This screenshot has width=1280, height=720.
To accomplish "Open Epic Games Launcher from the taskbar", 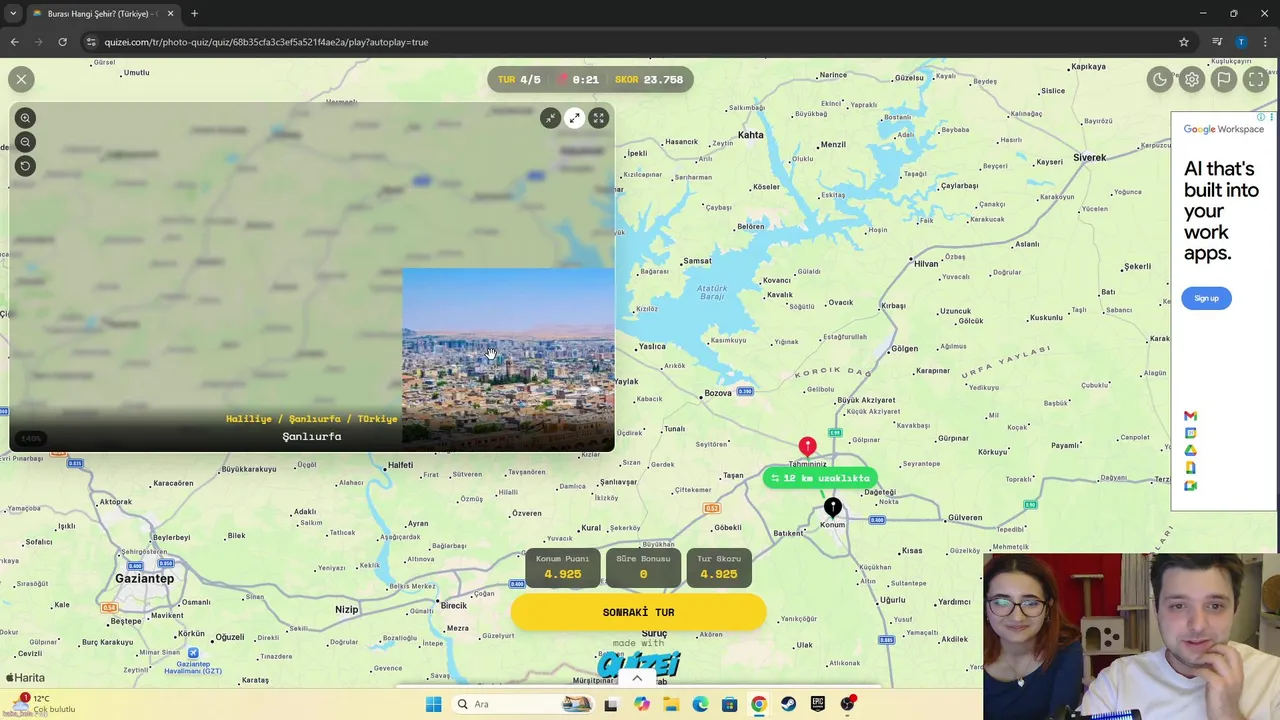I will [818, 704].
